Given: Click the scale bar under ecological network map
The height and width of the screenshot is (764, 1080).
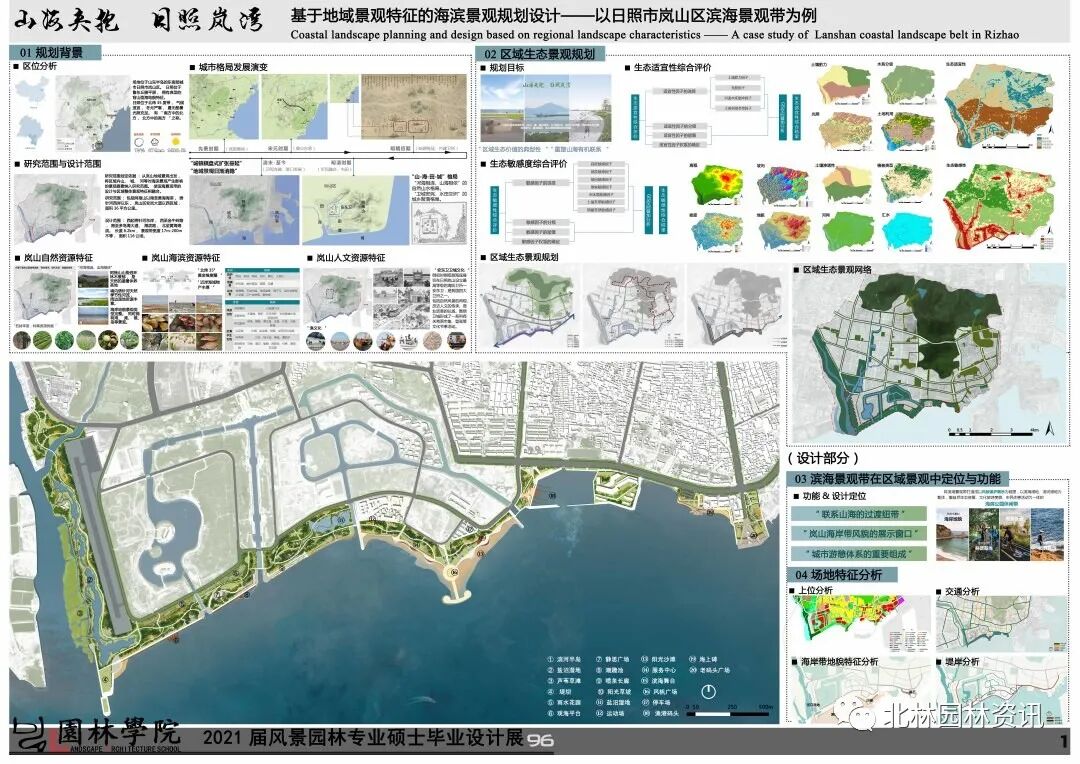Looking at the screenshot, I should (992, 432).
